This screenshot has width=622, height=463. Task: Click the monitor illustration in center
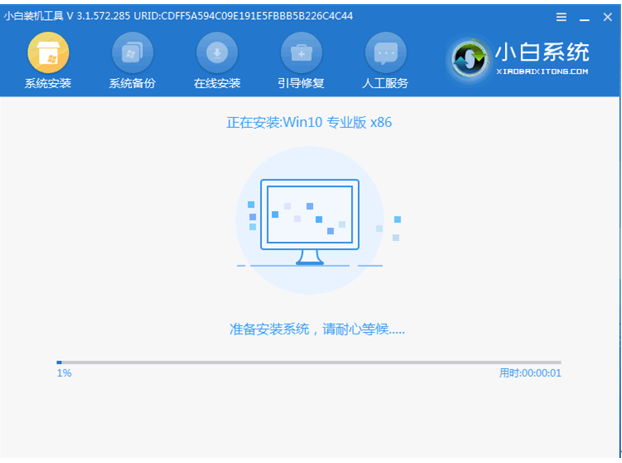point(309,218)
